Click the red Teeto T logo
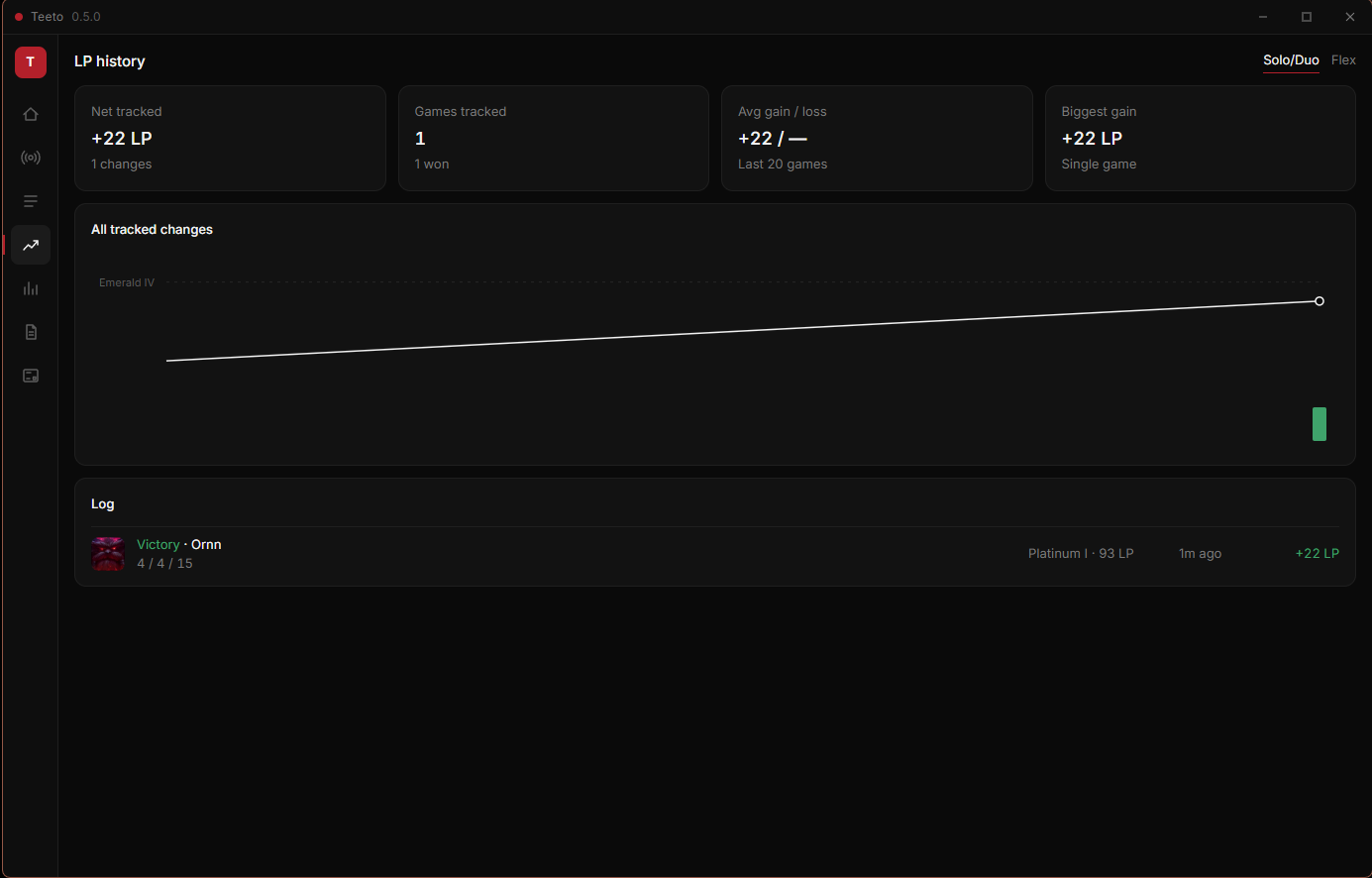1372x878 pixels. coord(31,61)
